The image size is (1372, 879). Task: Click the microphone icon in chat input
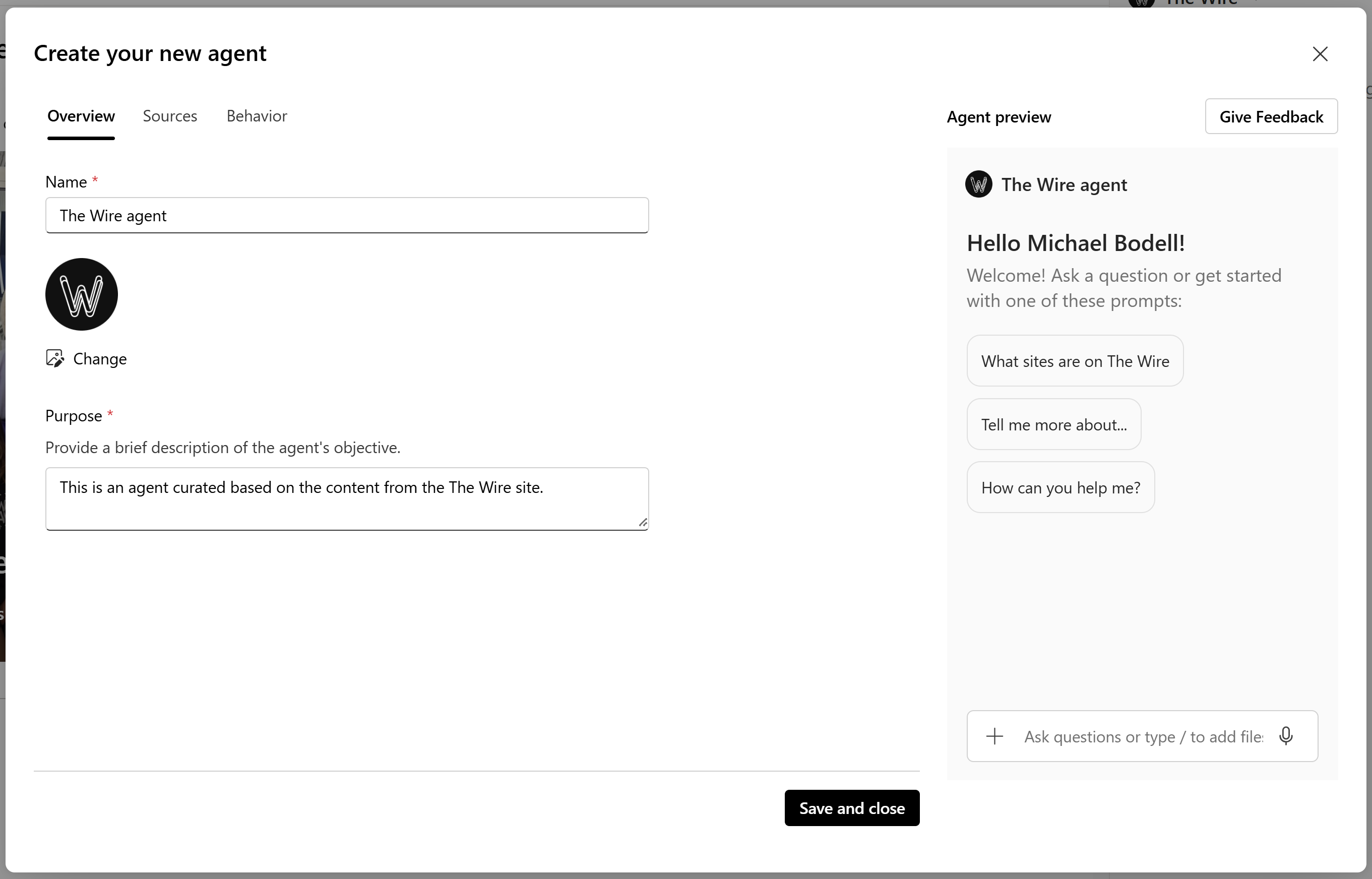(1286, 736)
